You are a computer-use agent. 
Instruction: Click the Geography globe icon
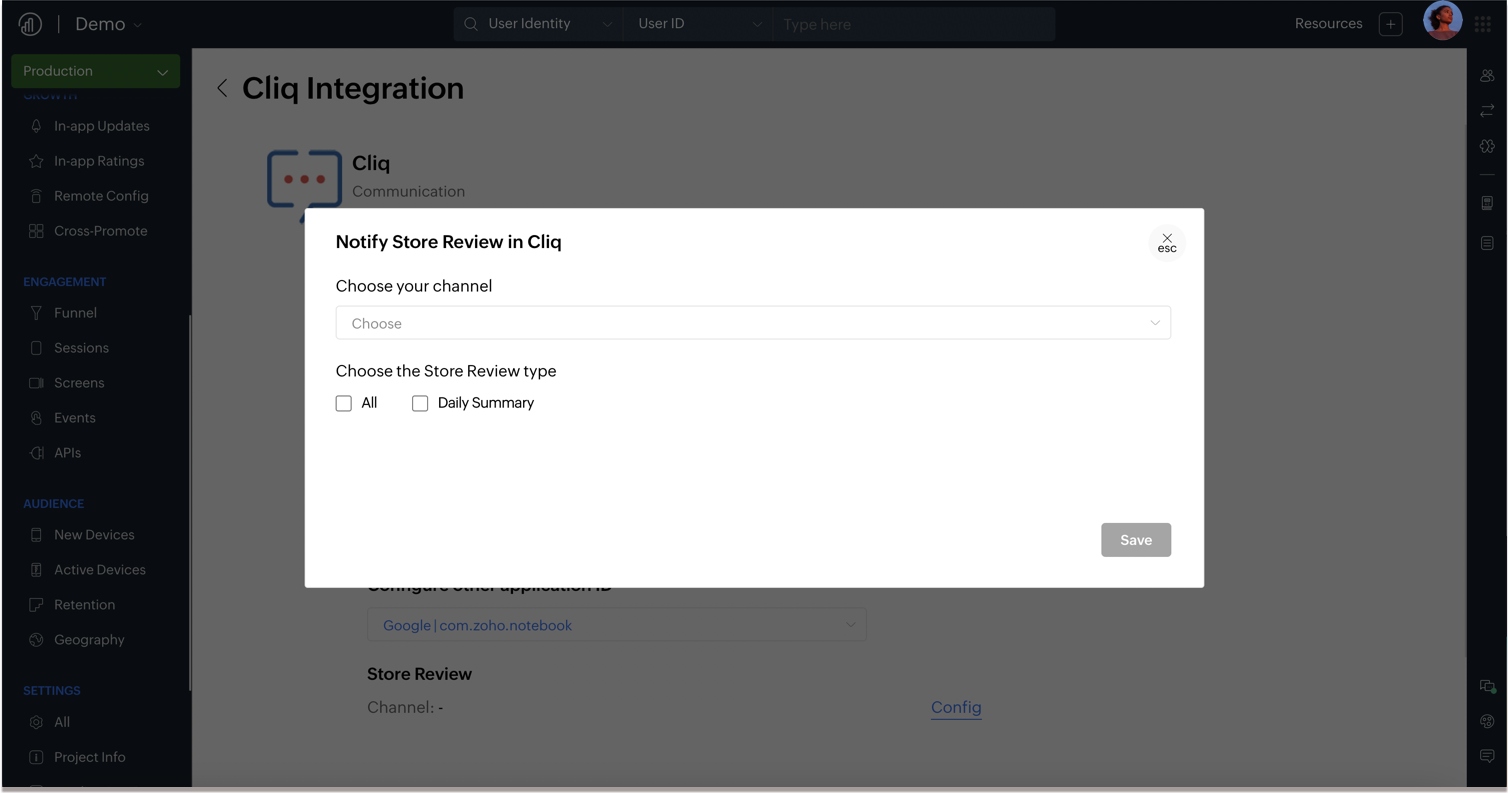pyautogui.click(x=36, y=640)
